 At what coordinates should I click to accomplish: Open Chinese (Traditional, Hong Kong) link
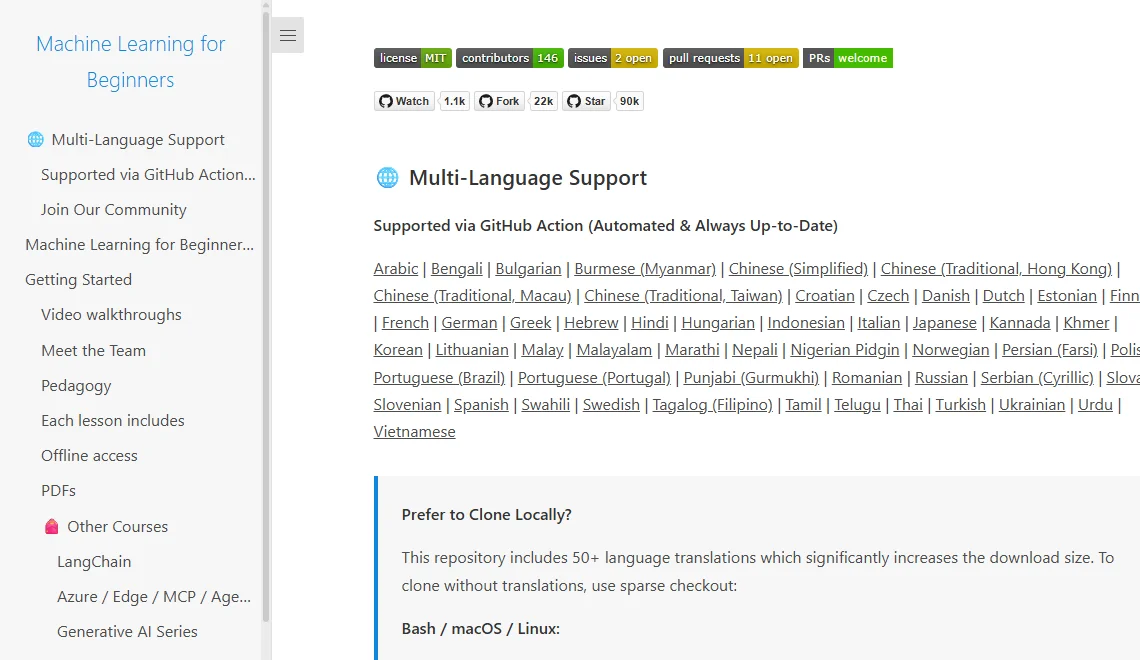click(x=996, y=268)
